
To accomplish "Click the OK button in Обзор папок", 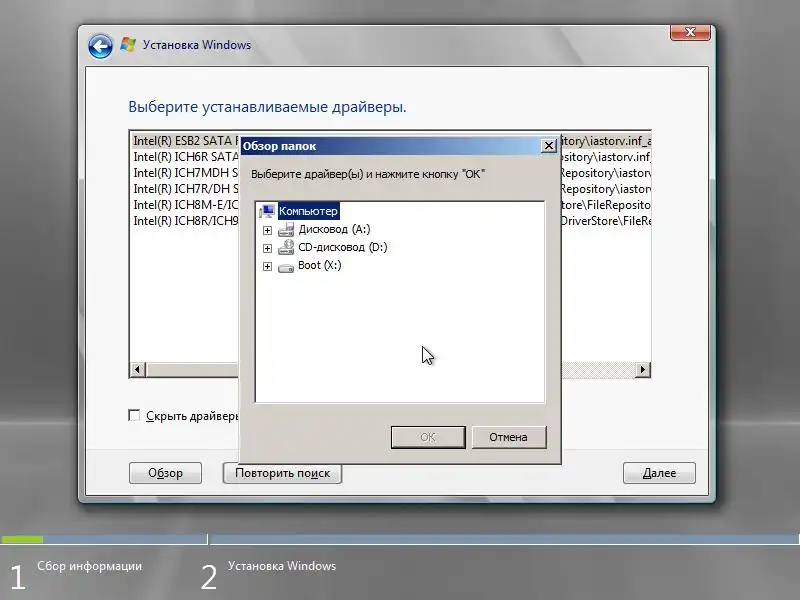I will coord(428,437).
